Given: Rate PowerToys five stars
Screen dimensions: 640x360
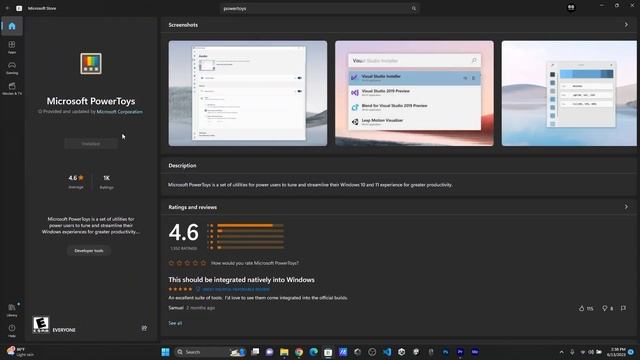Looking at the screenshot, I should pos(203,263).
